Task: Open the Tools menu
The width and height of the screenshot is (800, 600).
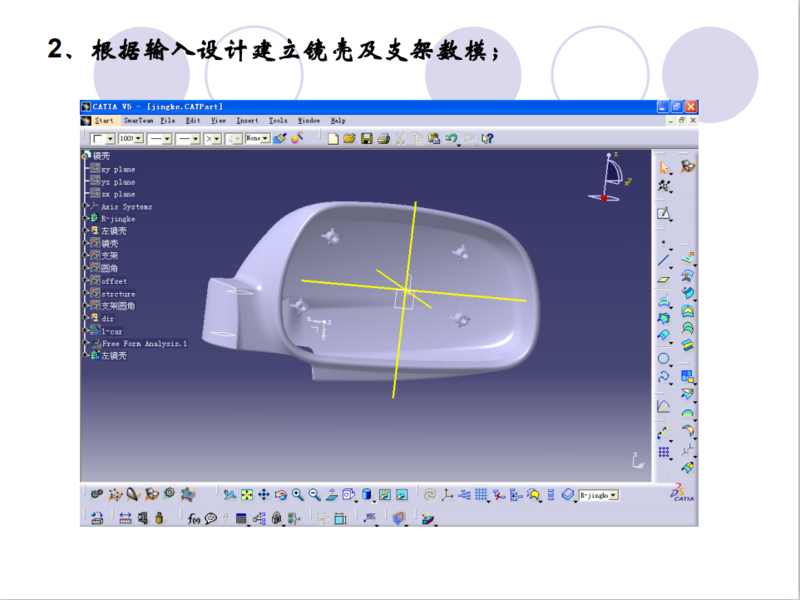Action: [x=278, y=120]
